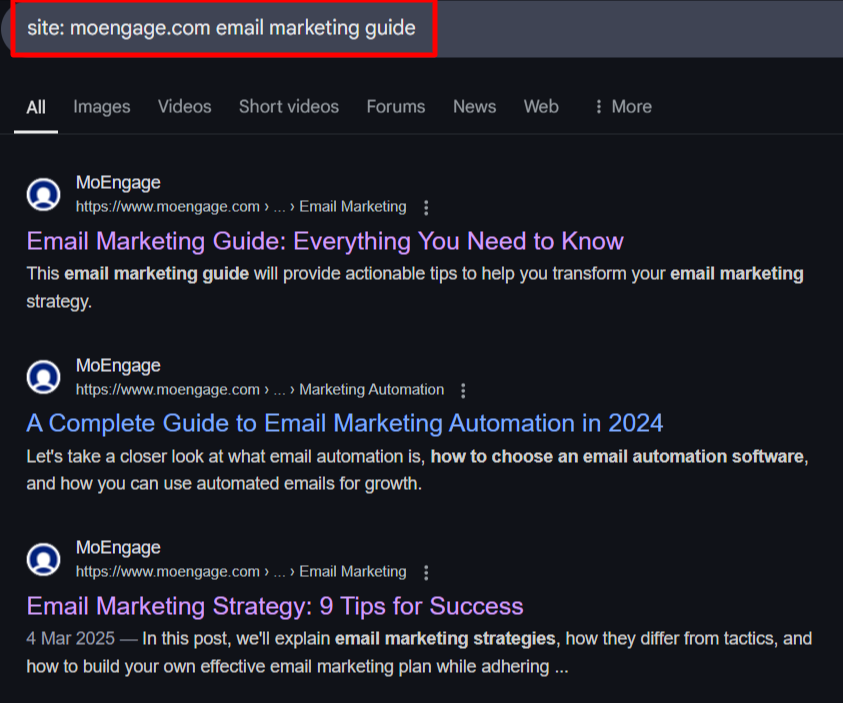Click the moengage.com Marketing Automation breadcrumb URL
This screenshot has width=843, height=703.
[260, 390]
